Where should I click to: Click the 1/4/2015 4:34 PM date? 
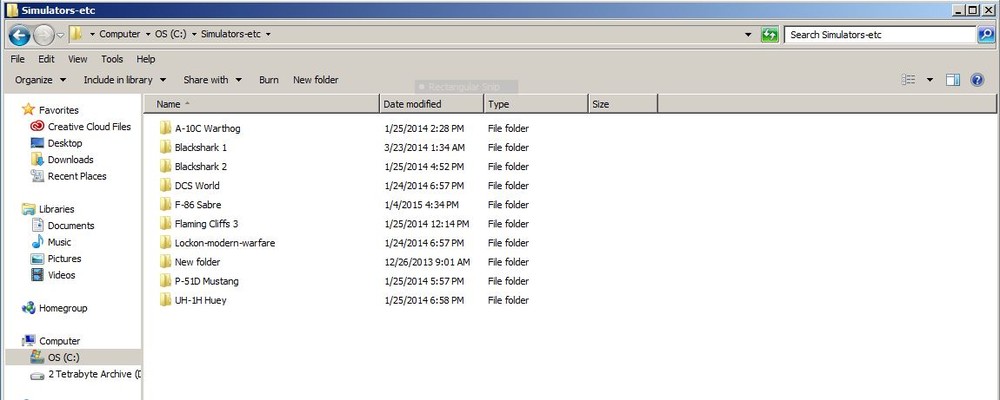[x=422, y=205]
